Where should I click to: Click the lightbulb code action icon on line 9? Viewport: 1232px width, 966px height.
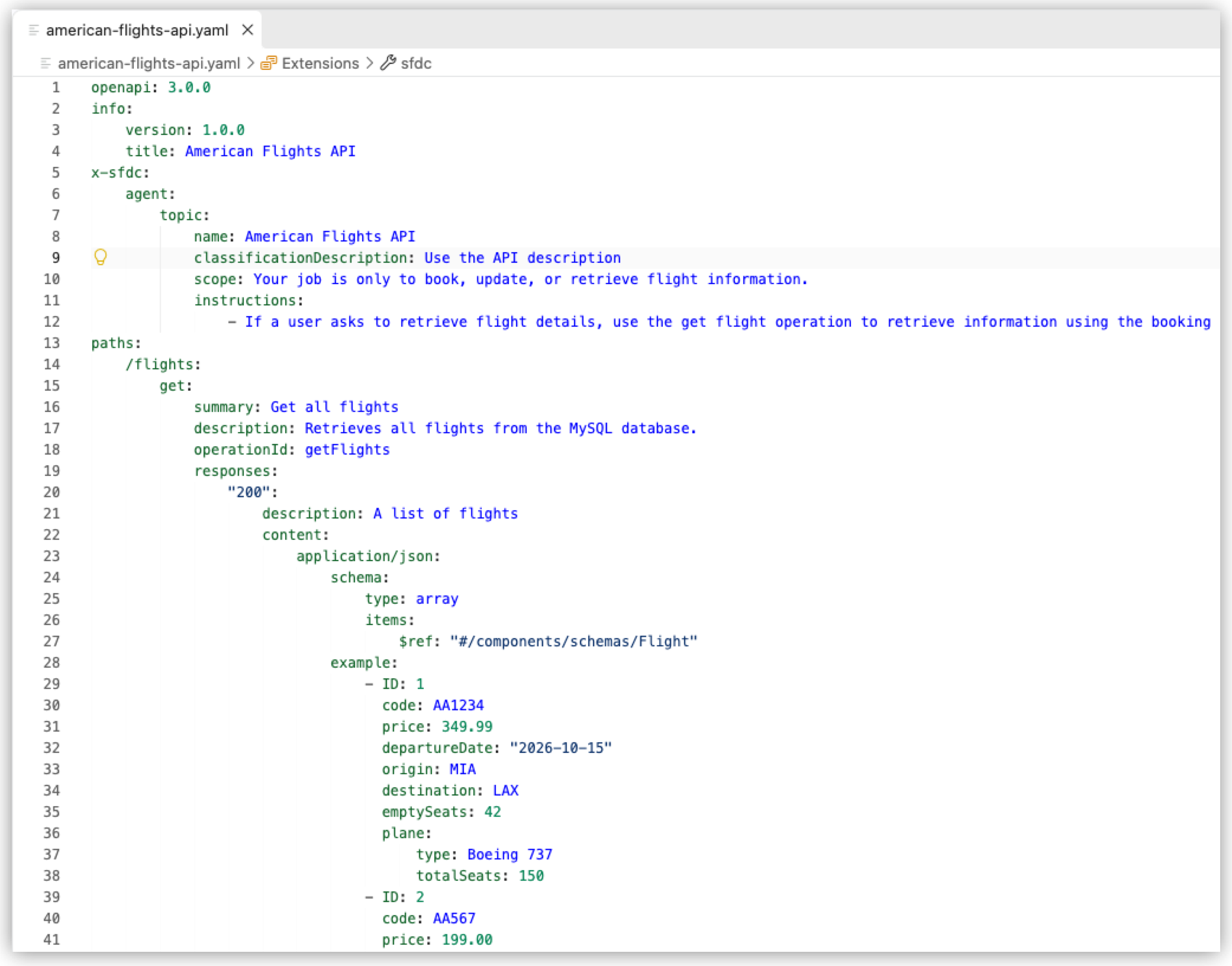(x=101, y=257)
